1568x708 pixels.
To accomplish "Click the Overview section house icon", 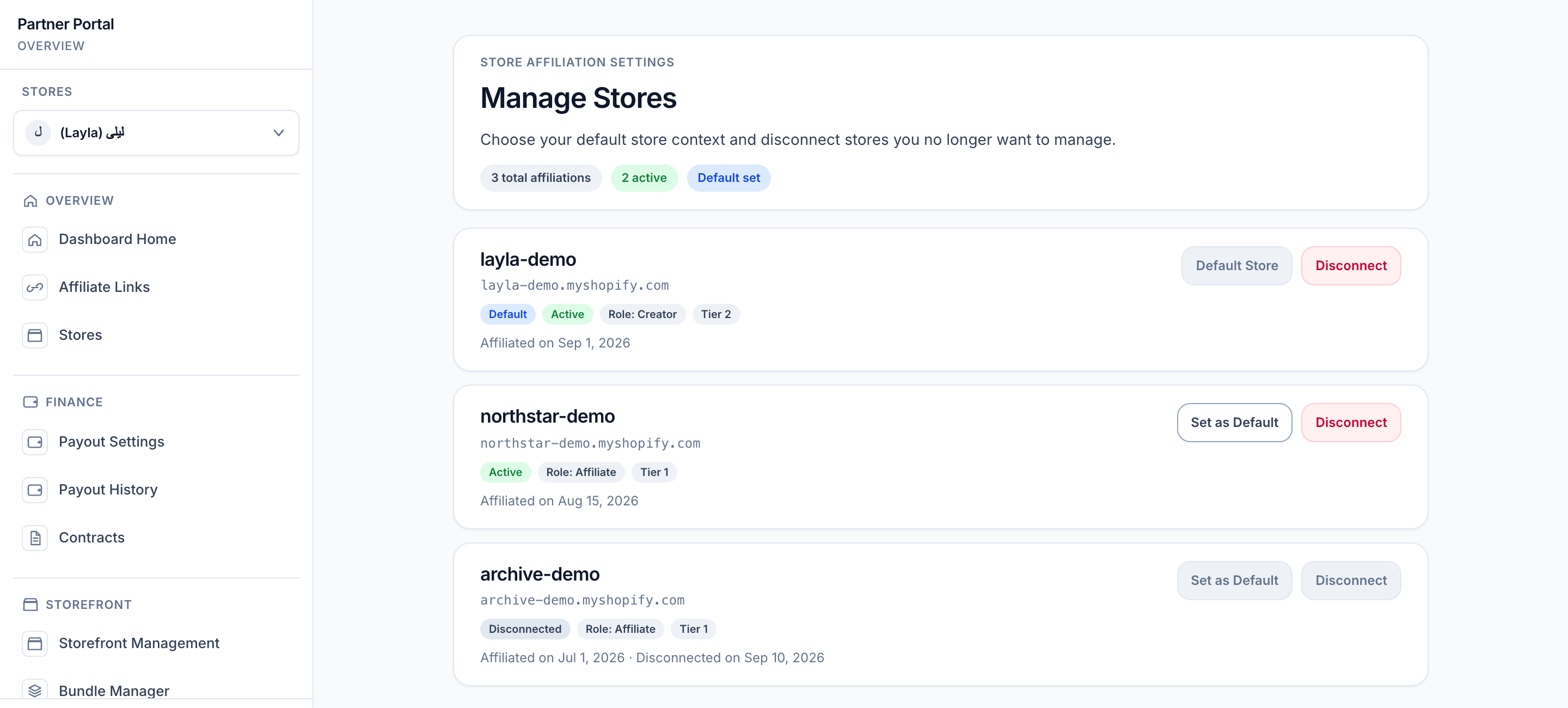I will point(30,201).
